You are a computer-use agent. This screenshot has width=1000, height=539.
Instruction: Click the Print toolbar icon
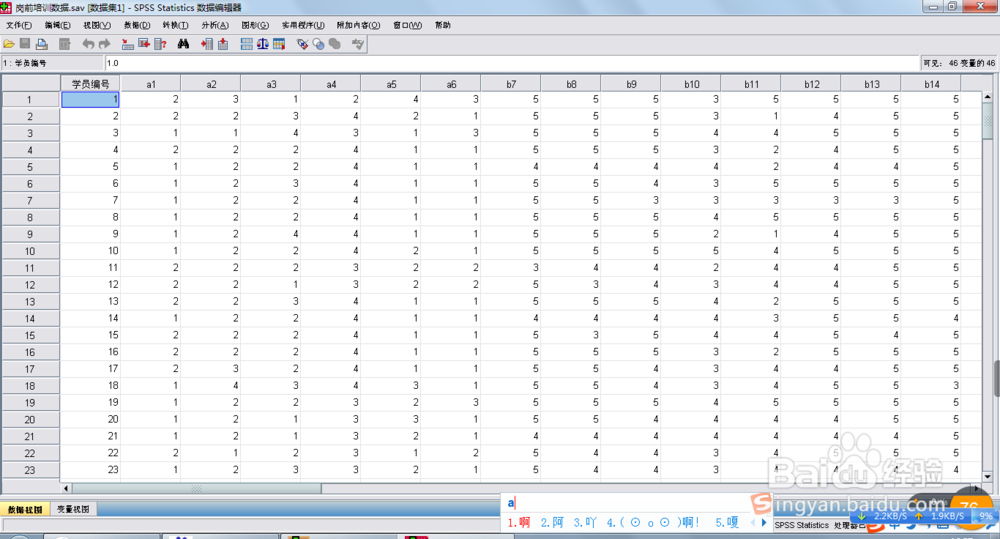pos(42,44)
